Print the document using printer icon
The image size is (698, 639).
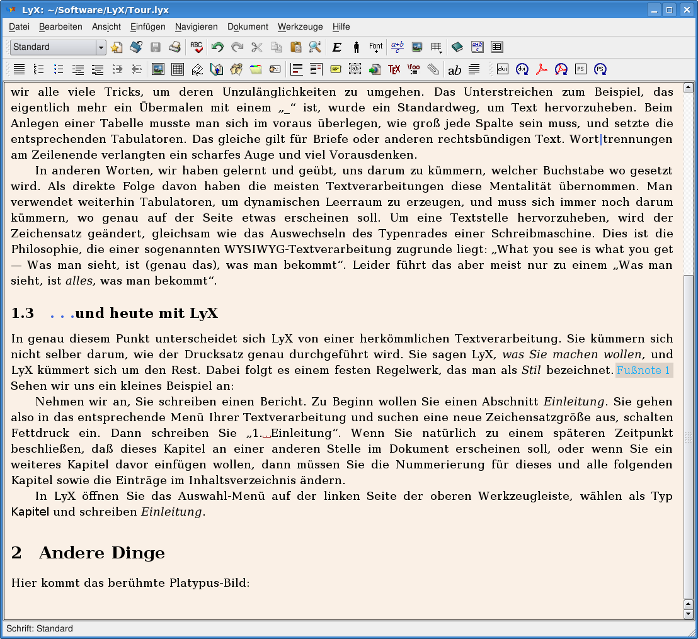174,47
